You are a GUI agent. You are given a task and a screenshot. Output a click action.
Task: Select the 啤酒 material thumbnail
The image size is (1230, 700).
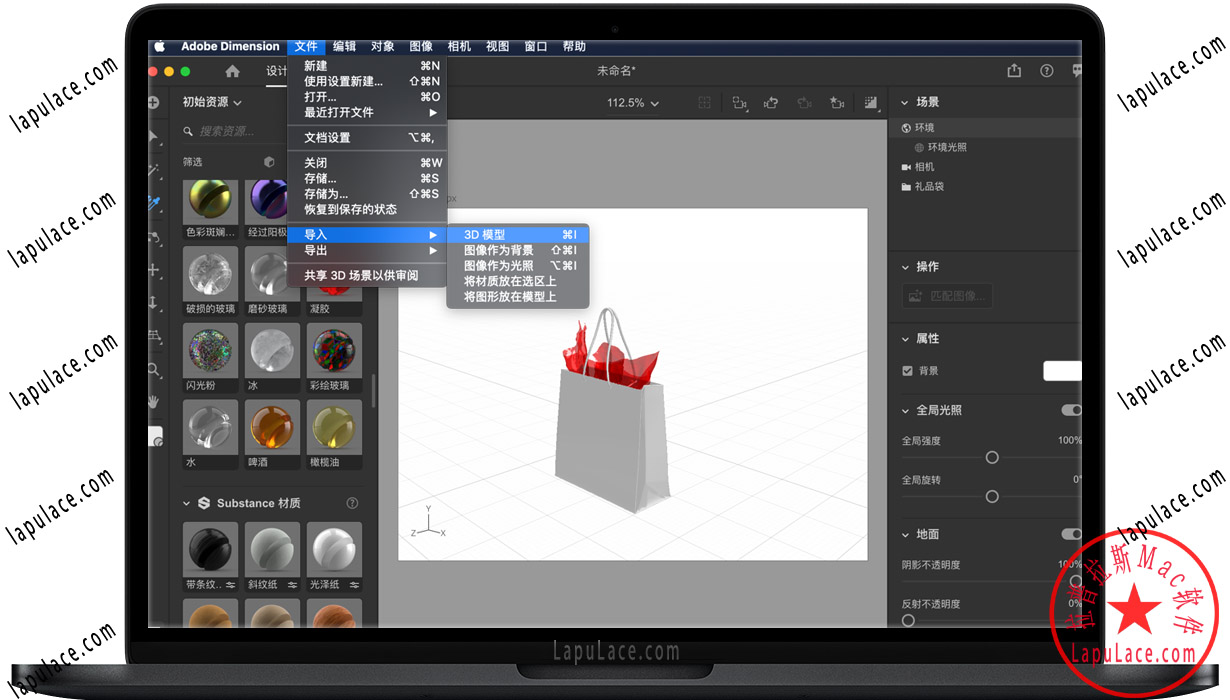click(271, 428)
